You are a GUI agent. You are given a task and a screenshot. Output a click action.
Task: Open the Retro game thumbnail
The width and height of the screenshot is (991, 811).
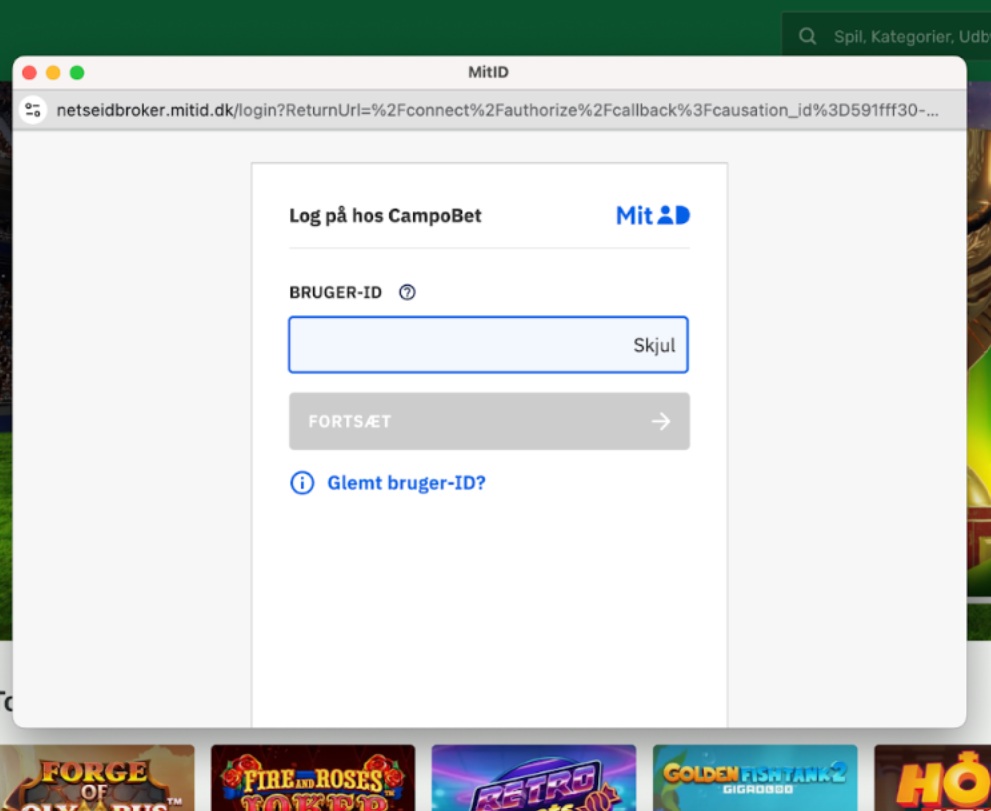[533, 777]
